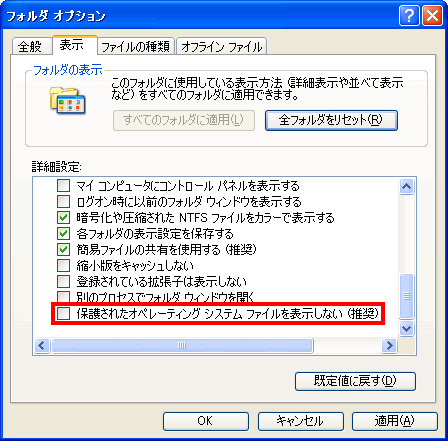Image resolution: width=448 pixels, height=441 pixels.
Task: Enable マイ コンピュータにコントロール パネルを表示する
Action: tap(63, 185)
